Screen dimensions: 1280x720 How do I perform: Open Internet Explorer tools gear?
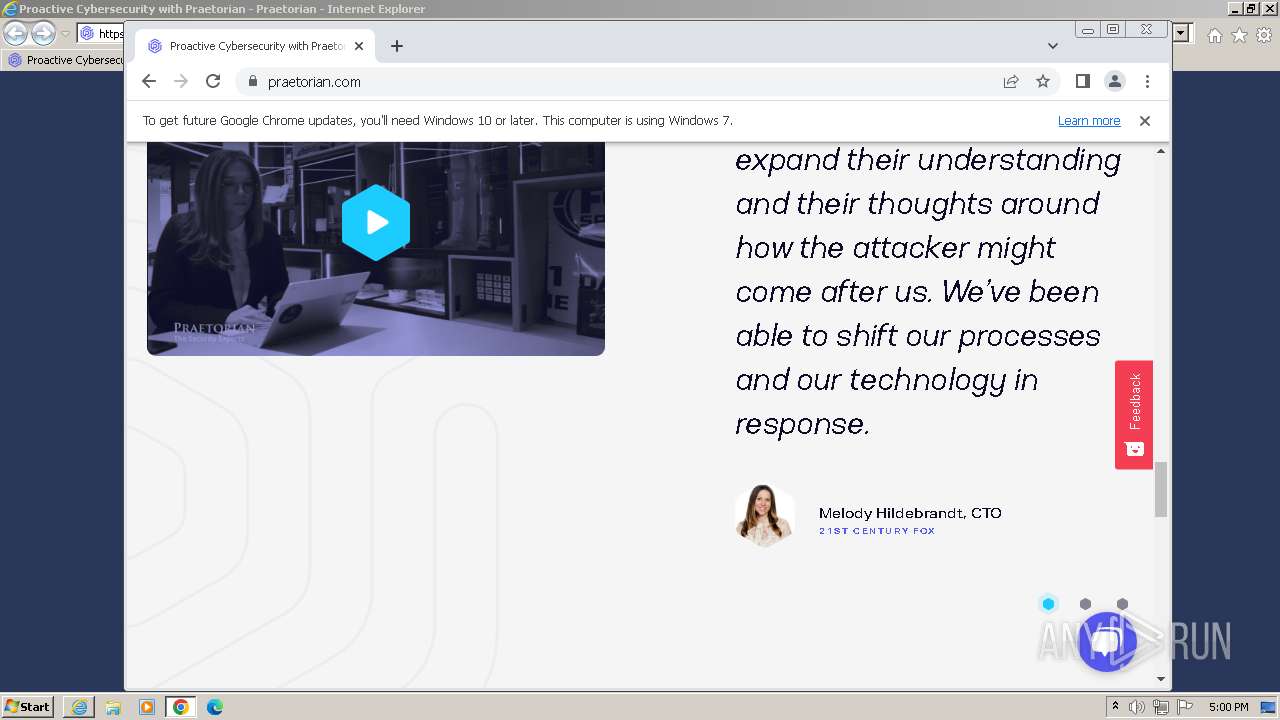(x=1264, y=35)
